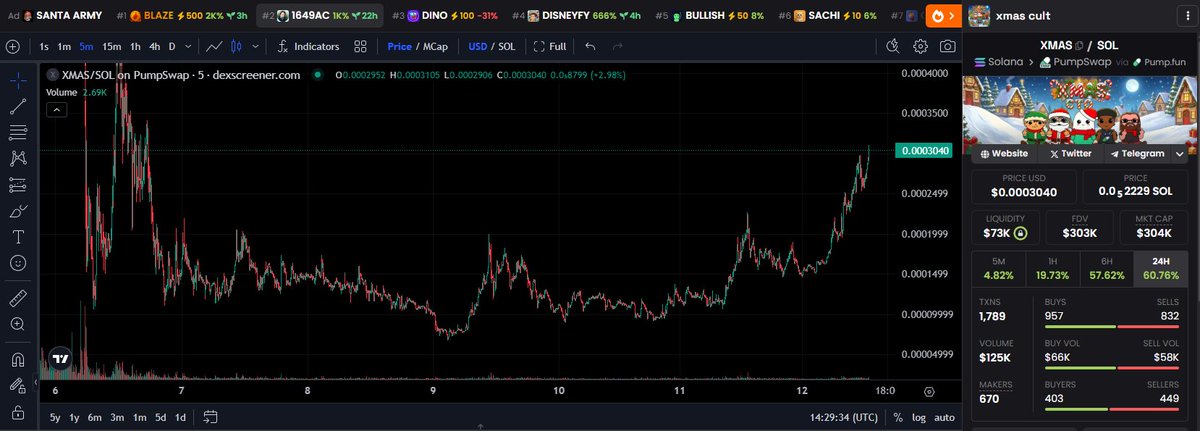
Task: Click the compare or add symbol plus icon
Action: (12, 46)
